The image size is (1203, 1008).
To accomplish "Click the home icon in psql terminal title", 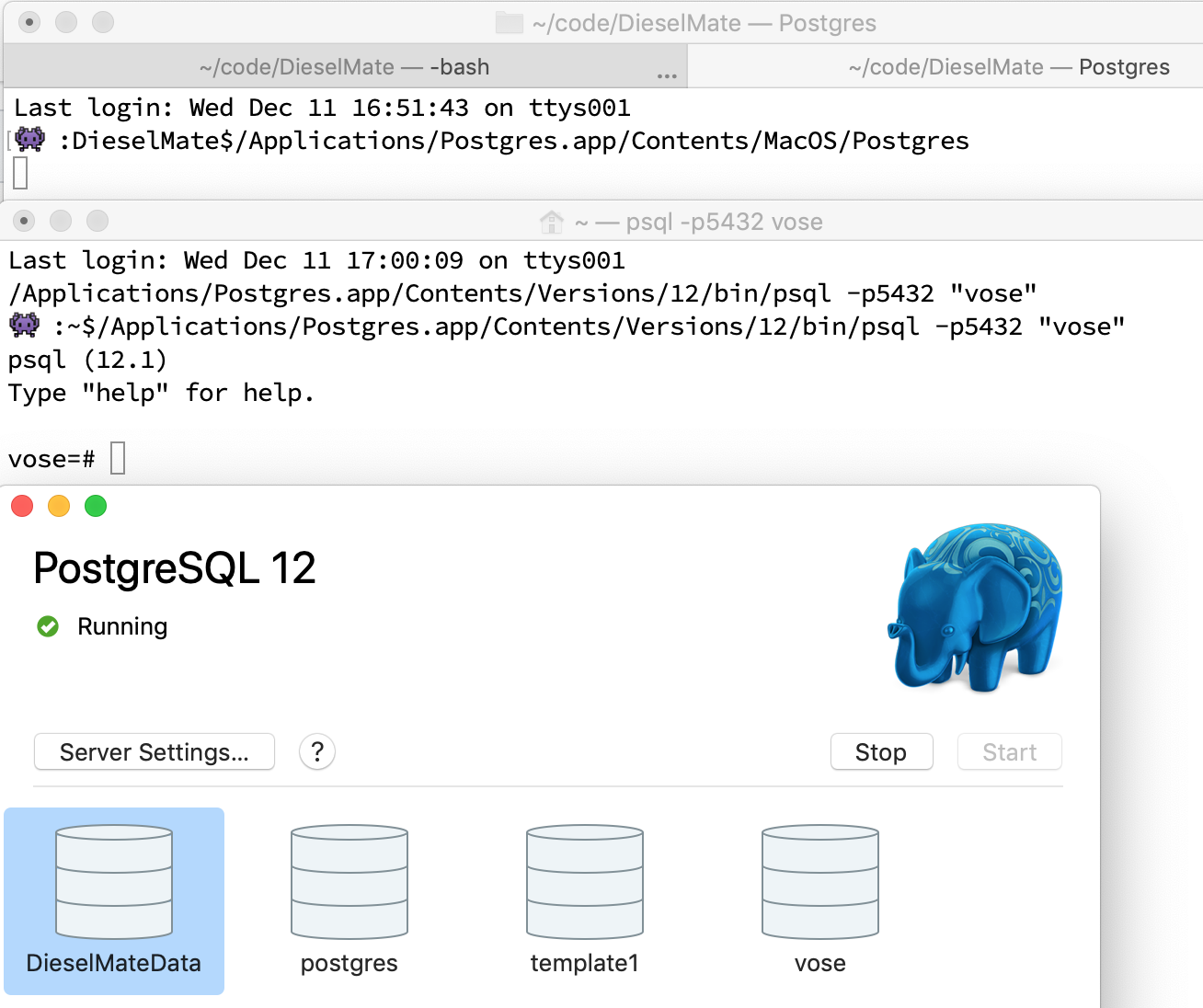I will point(552,222).
